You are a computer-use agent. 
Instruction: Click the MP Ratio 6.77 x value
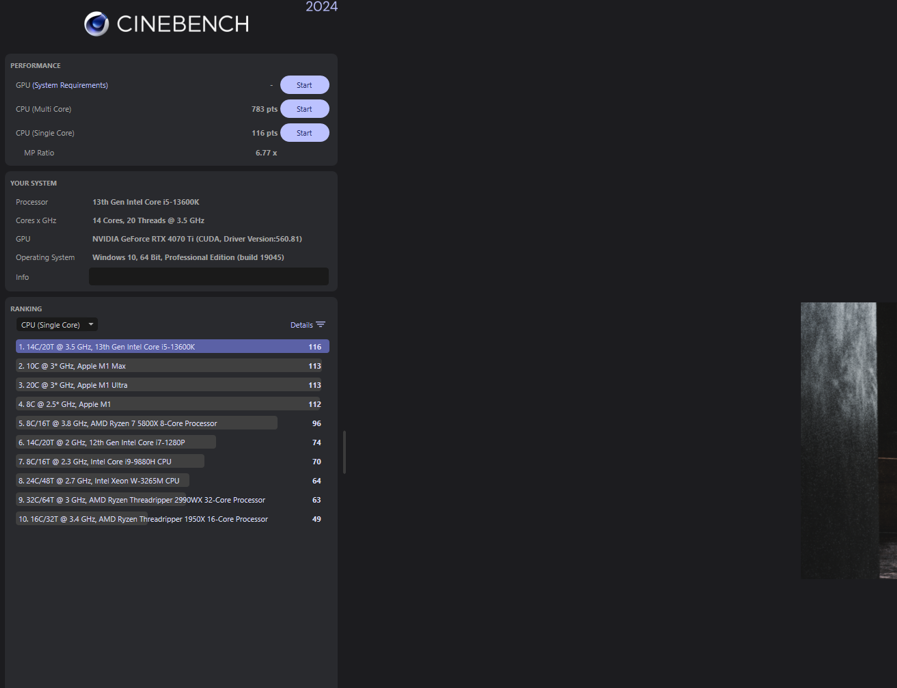266,153
